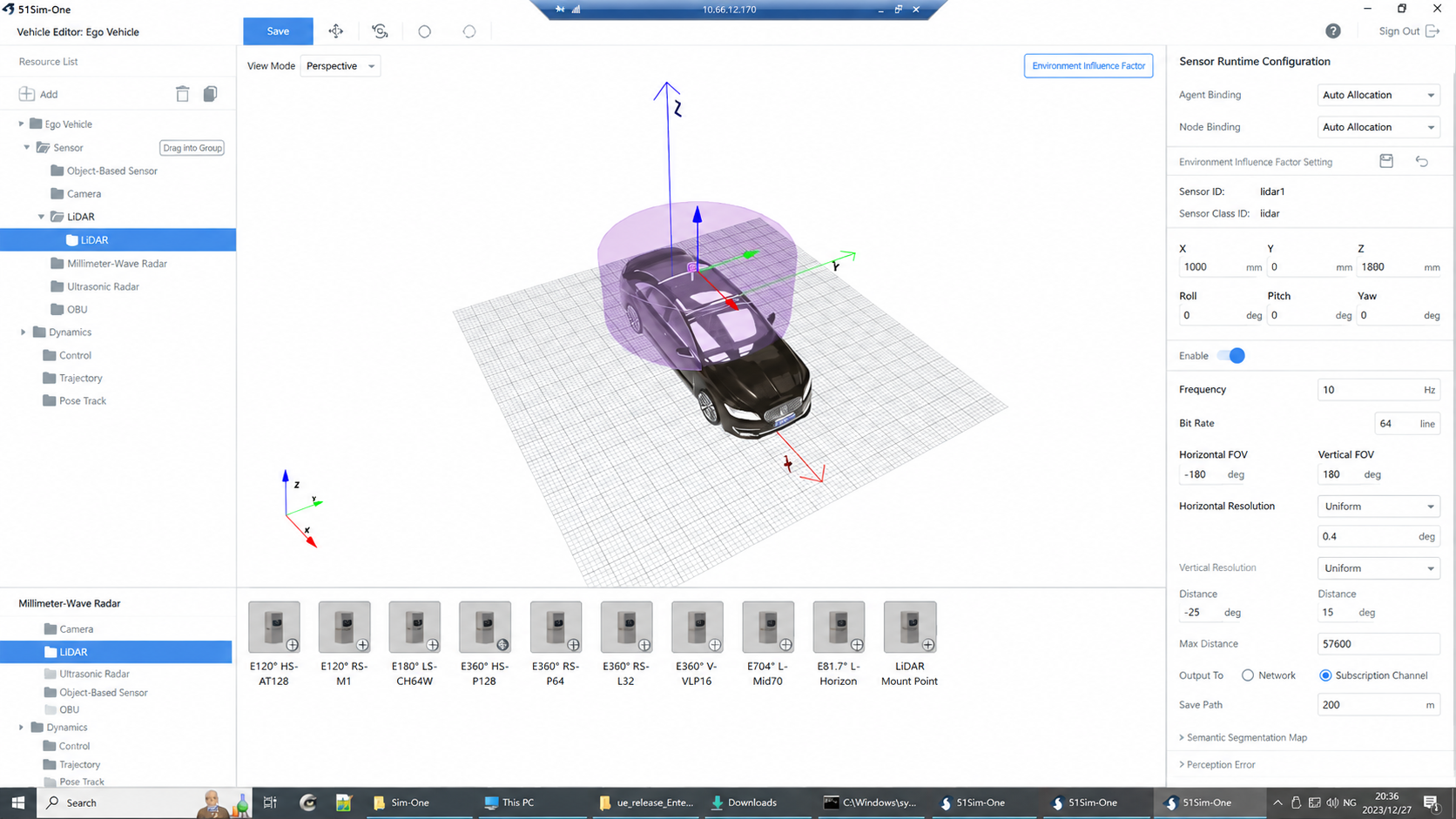
Task: Open the Node Binding dropdown
Action: (x=1378, y=127)
